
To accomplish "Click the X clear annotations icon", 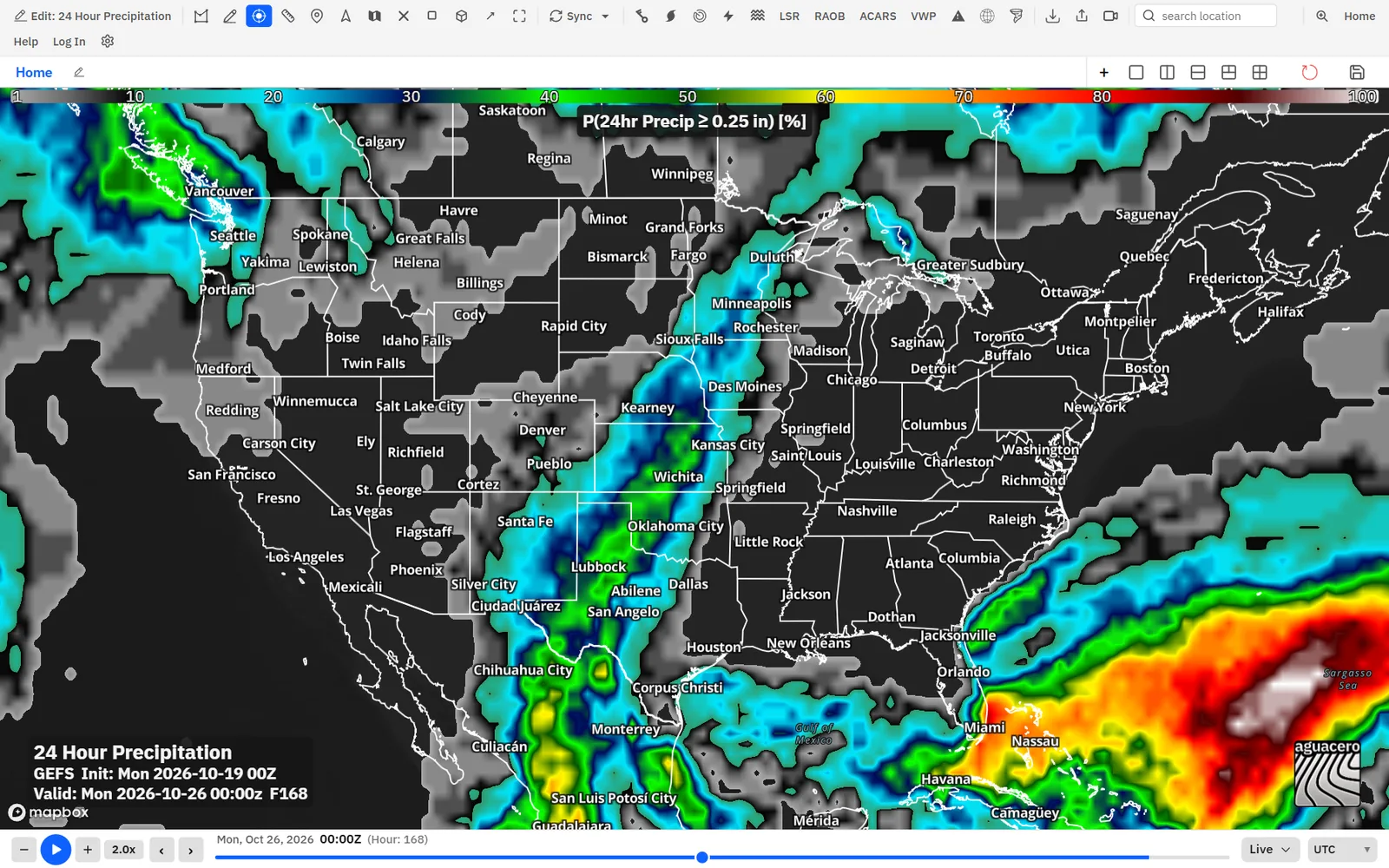I will 404,16.
